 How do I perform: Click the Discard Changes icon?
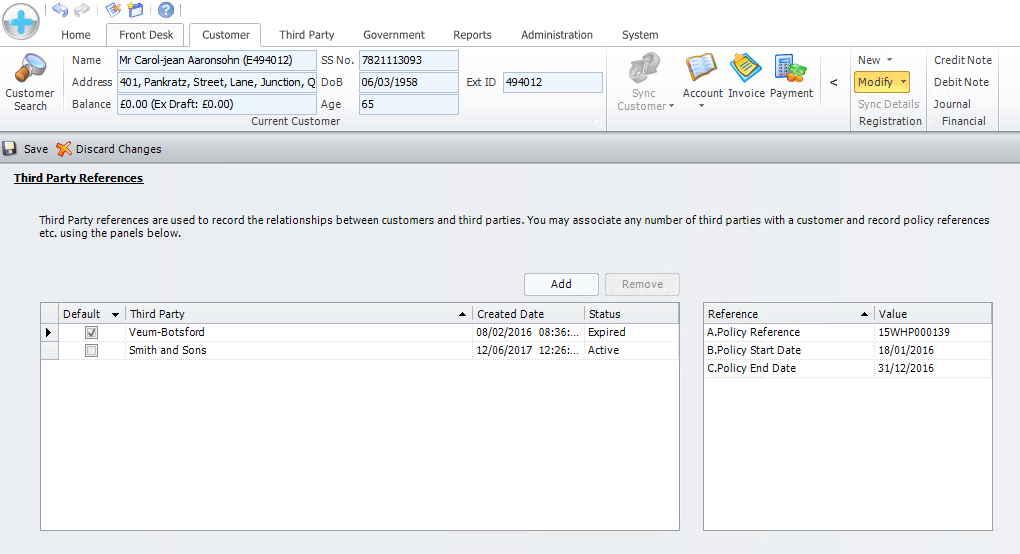64,149
